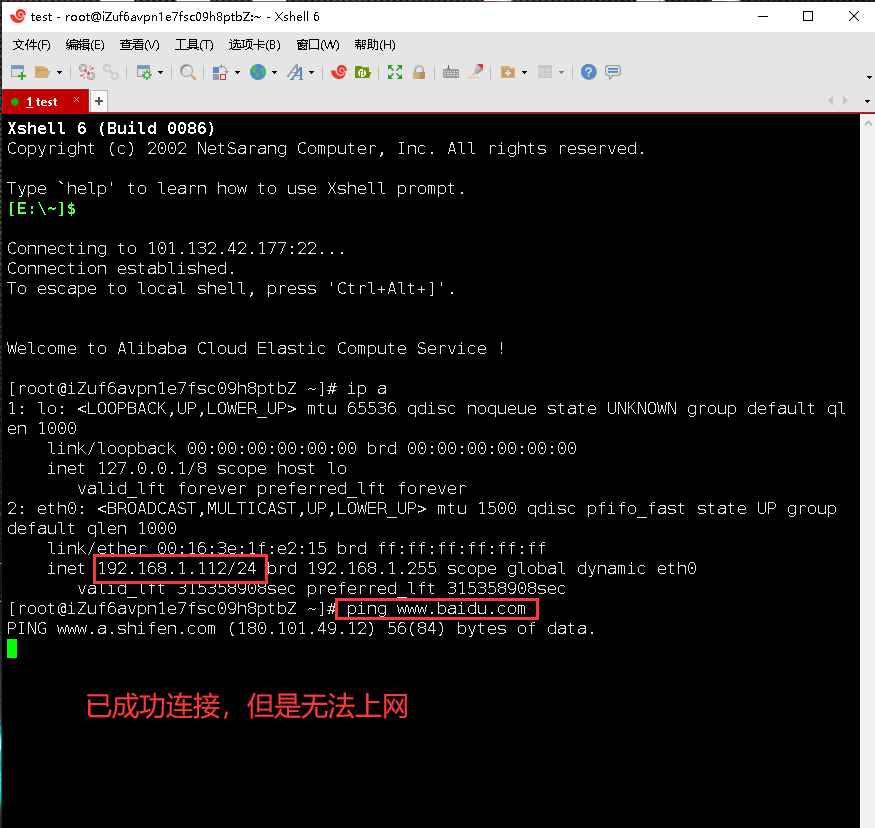Click the Find magnifier icon

pyautogui.click(x=188, y=72)
